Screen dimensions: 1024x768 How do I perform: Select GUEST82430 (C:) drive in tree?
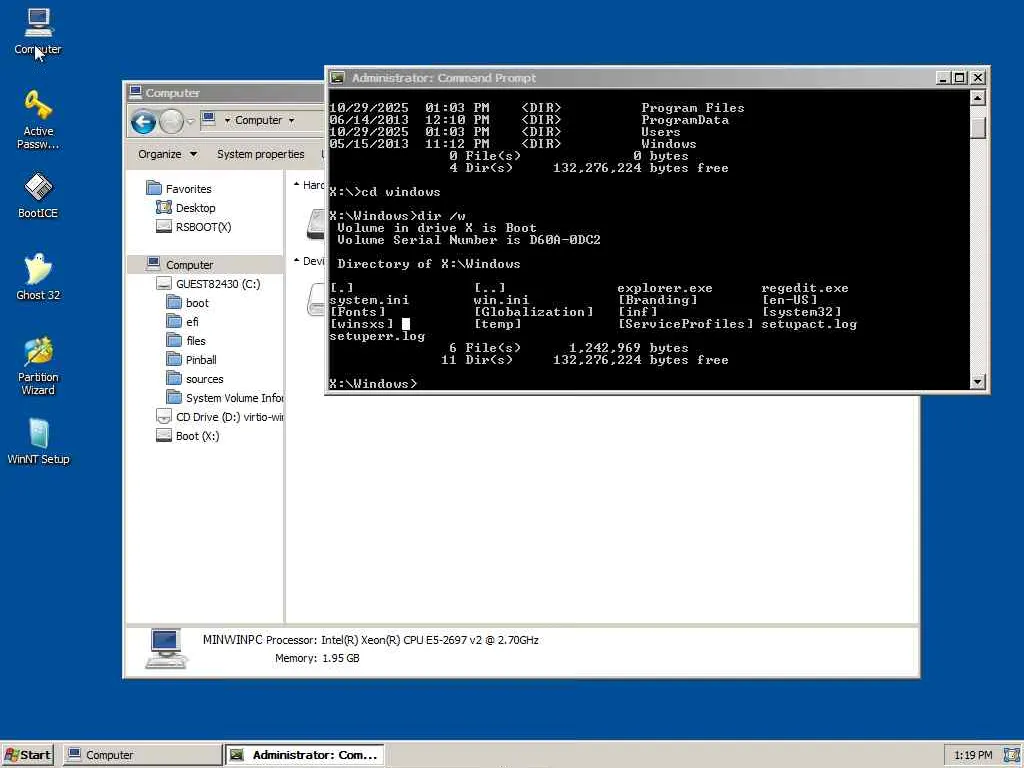[x=208, y=283]
